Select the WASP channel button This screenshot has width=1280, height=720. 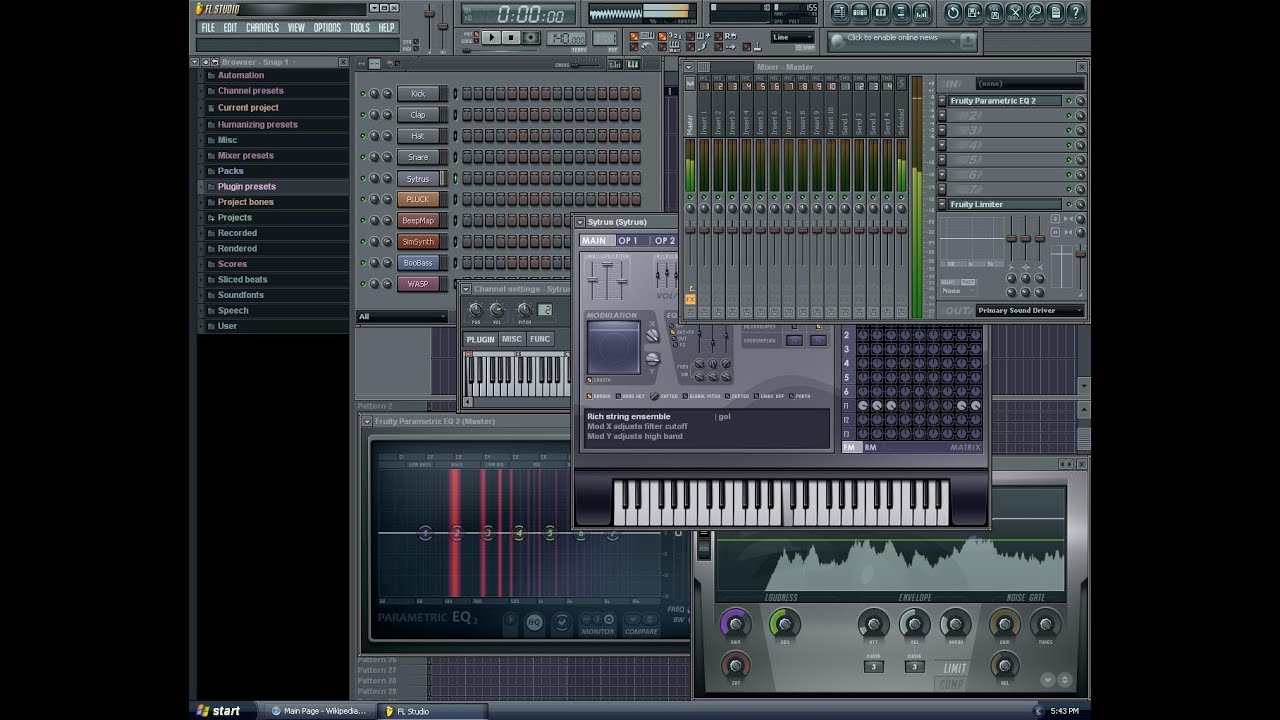click(418, 284)
